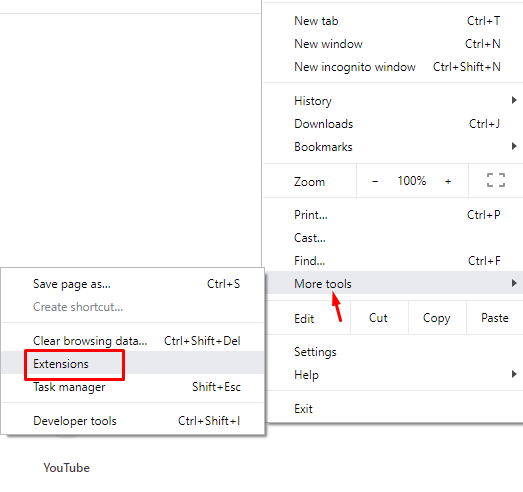Choose Save page as option
This screenshot has height=492, width=523.
pos(133,284)
